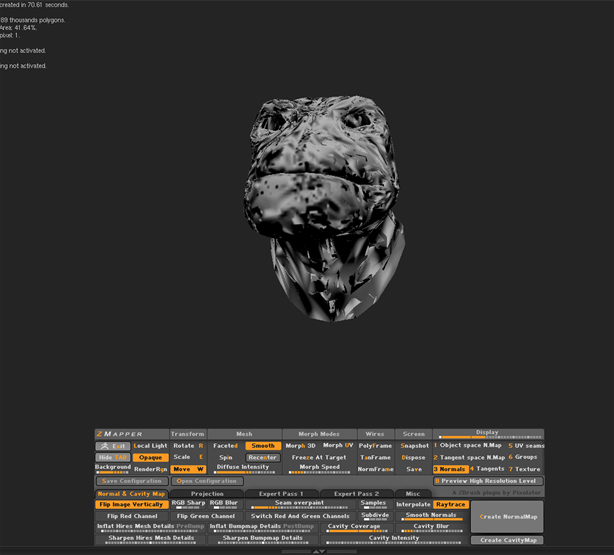Viewport: 614px width, 555px height.
Task: Select Normals display mode
Action: point(450,469)
